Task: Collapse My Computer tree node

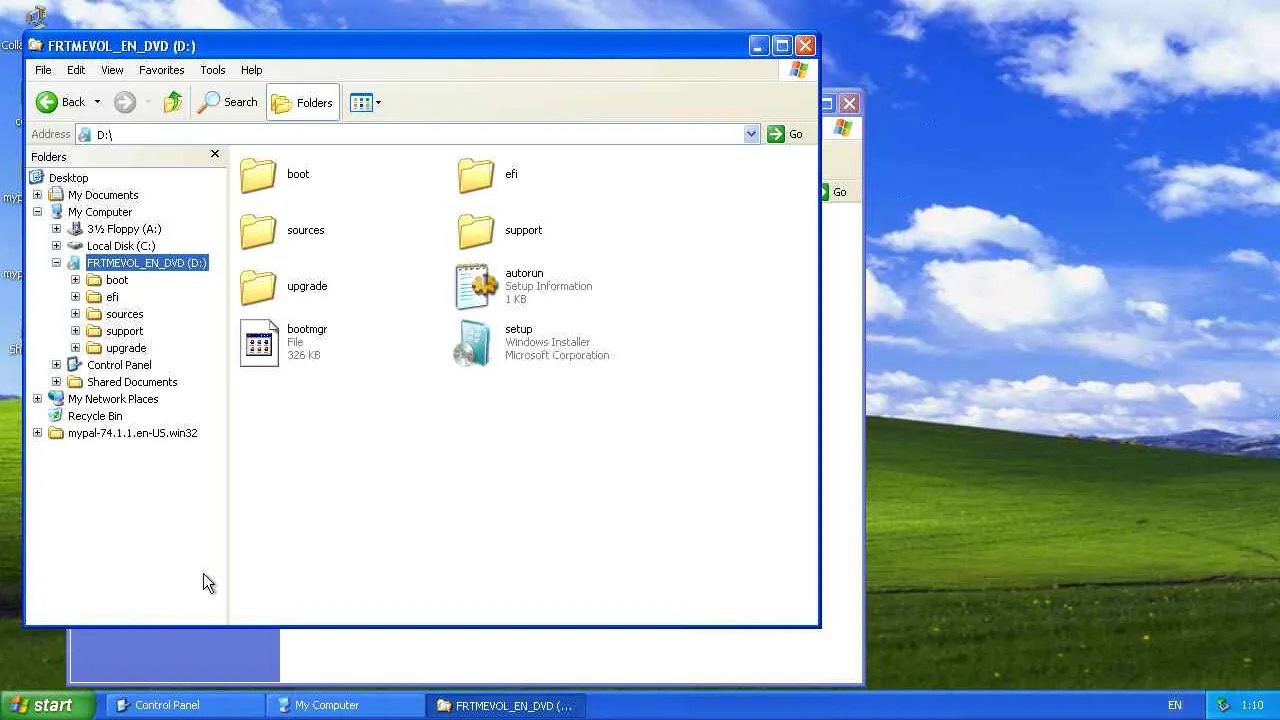Action: [37, 212]
